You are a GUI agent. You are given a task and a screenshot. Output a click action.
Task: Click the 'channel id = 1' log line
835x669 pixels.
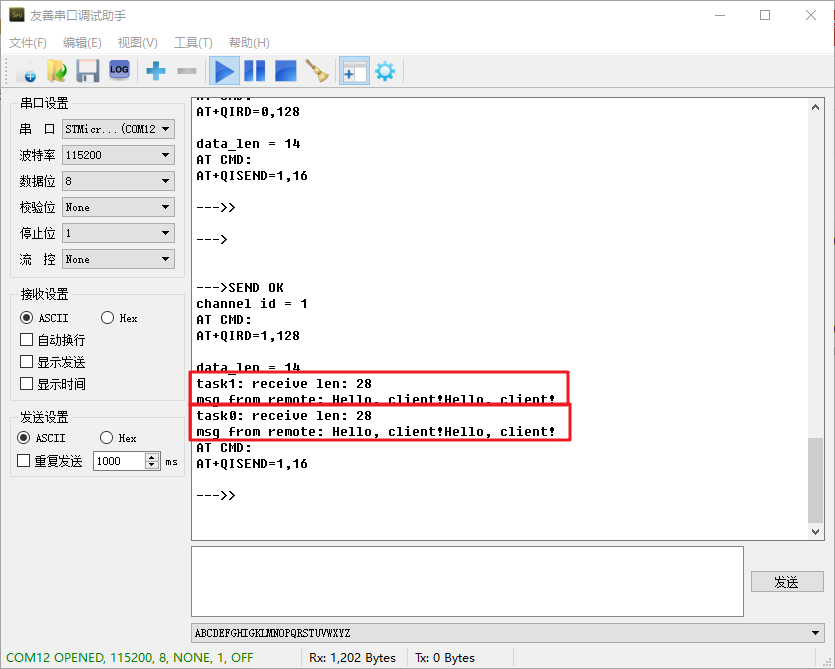251,304
